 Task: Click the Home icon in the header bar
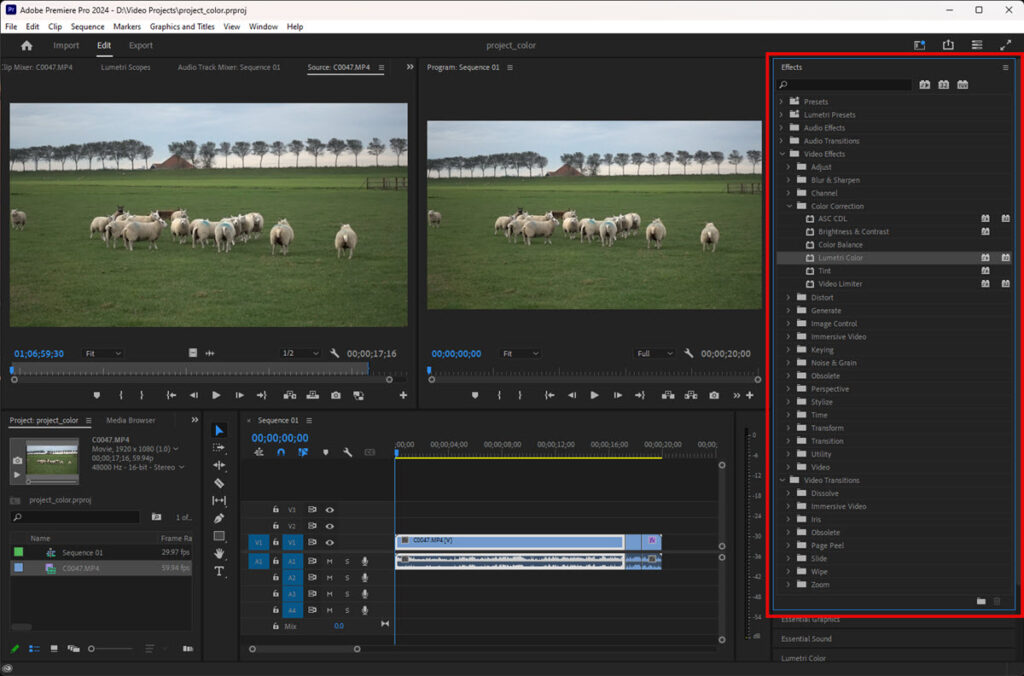click(x=26, y=46)
